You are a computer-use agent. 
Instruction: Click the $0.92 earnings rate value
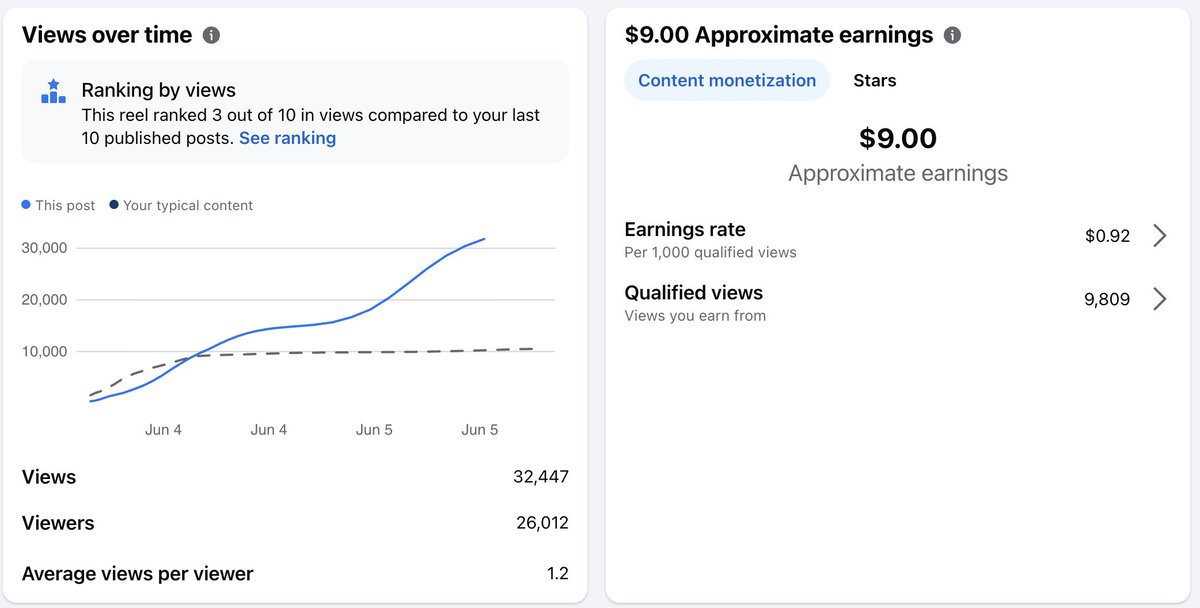[1107, 237]
